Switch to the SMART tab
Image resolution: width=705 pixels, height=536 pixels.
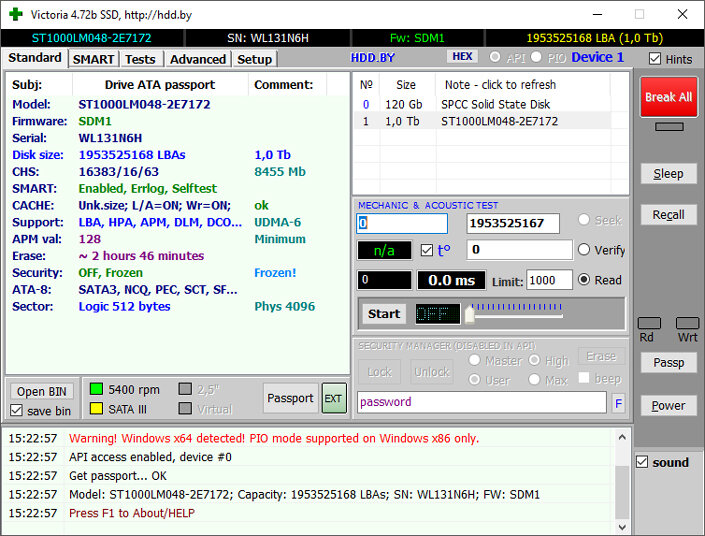94,59
